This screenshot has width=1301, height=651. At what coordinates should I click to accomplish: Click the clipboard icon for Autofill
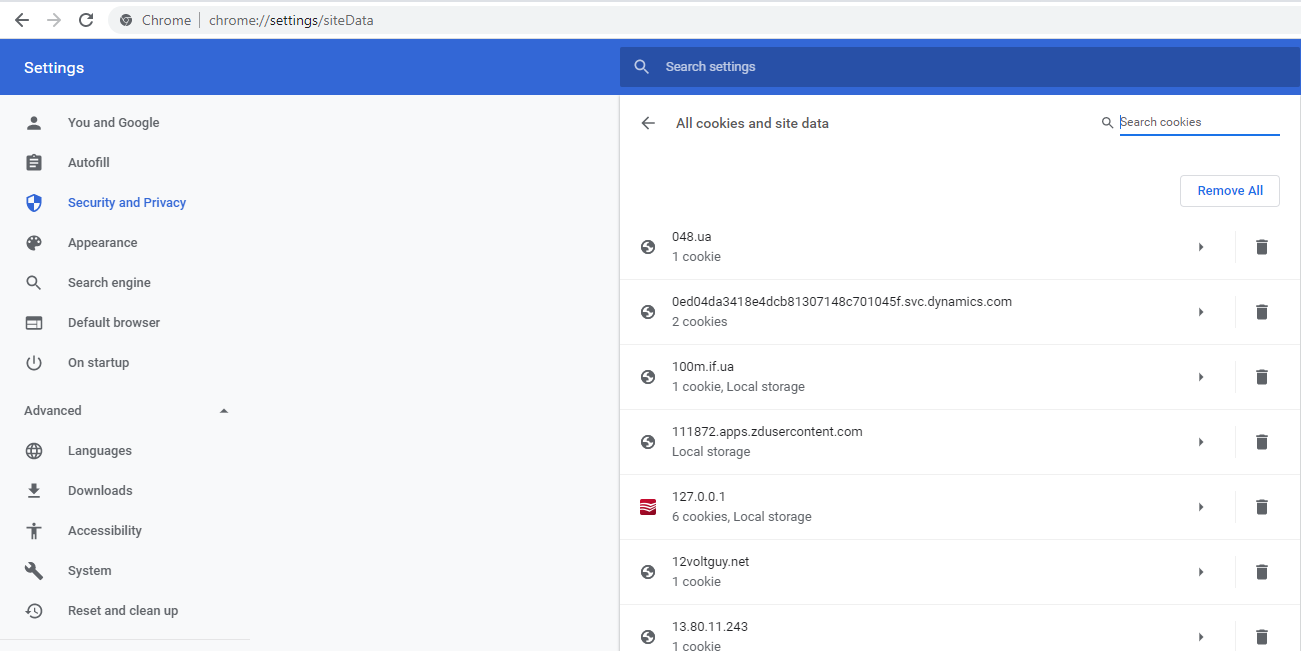click(x=34, y=163)
